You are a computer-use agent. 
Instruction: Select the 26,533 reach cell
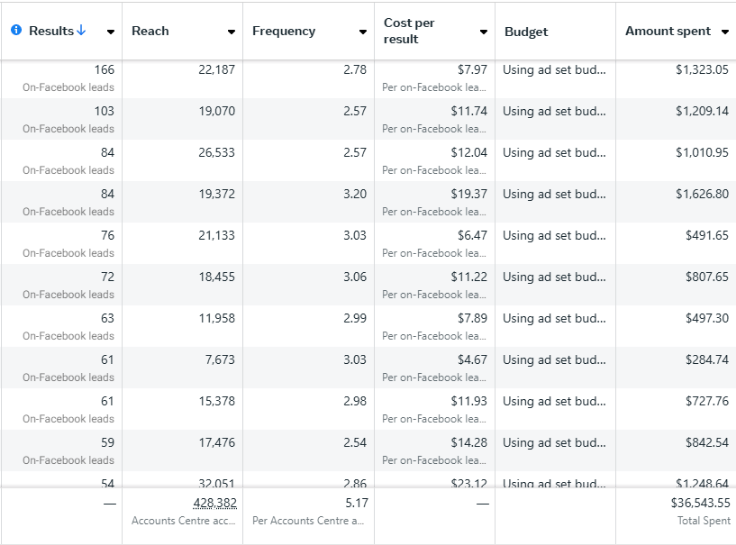pos(215,153)
